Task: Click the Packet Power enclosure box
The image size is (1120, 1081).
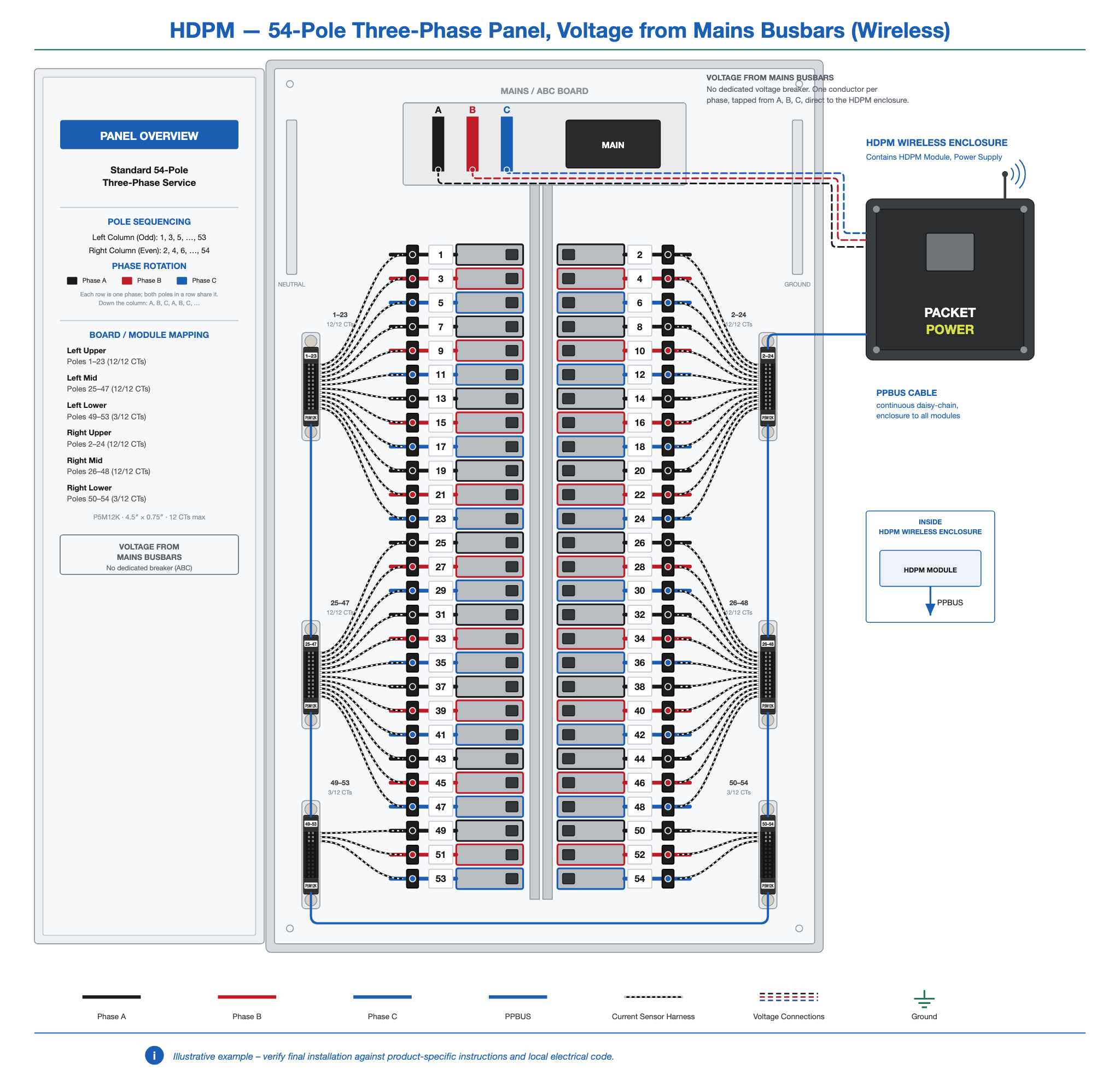Action: (x=950, y=279)
